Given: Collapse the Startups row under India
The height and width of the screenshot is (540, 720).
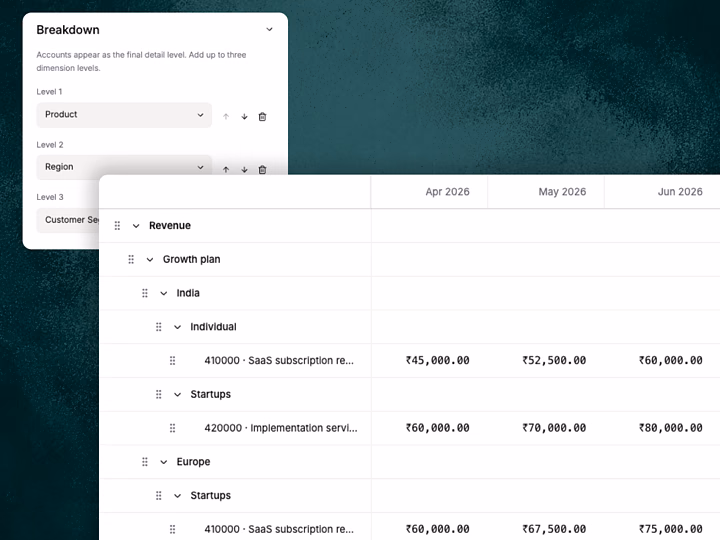Looking at the screenshot, I should tap(177, 394).
